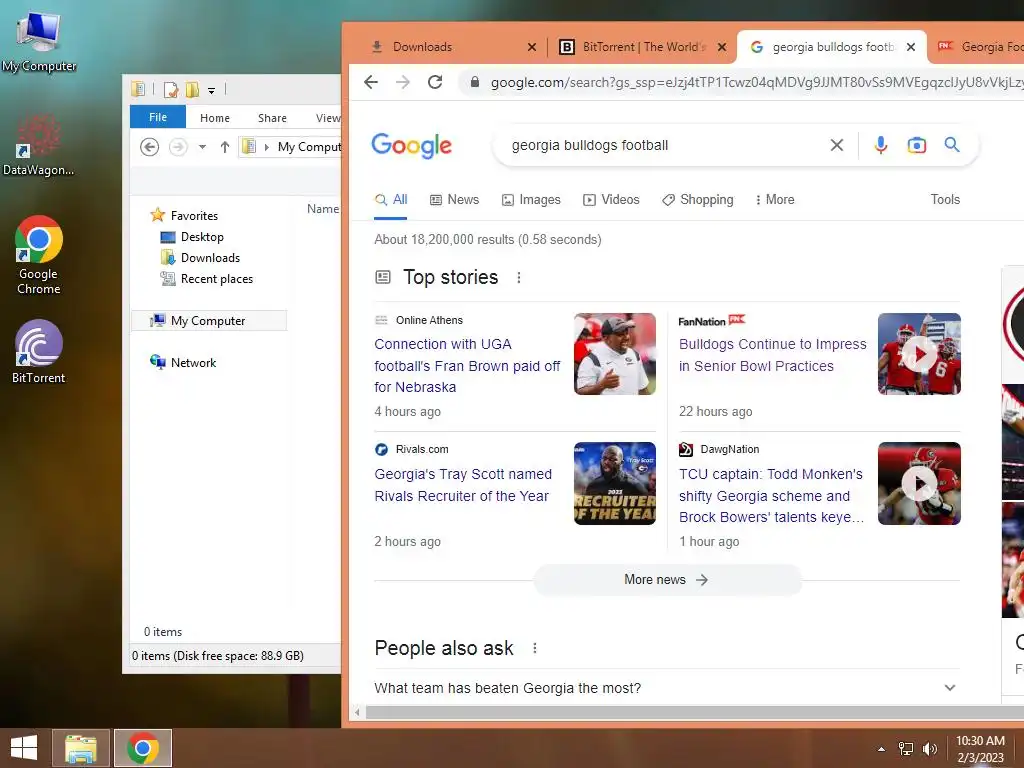Open Top stories three-dot menu

point(519,278)
